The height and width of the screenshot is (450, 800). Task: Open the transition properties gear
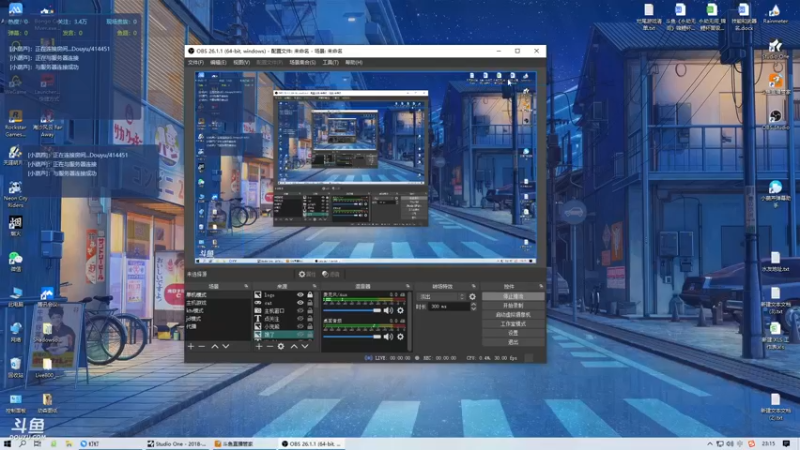point(472,296)
